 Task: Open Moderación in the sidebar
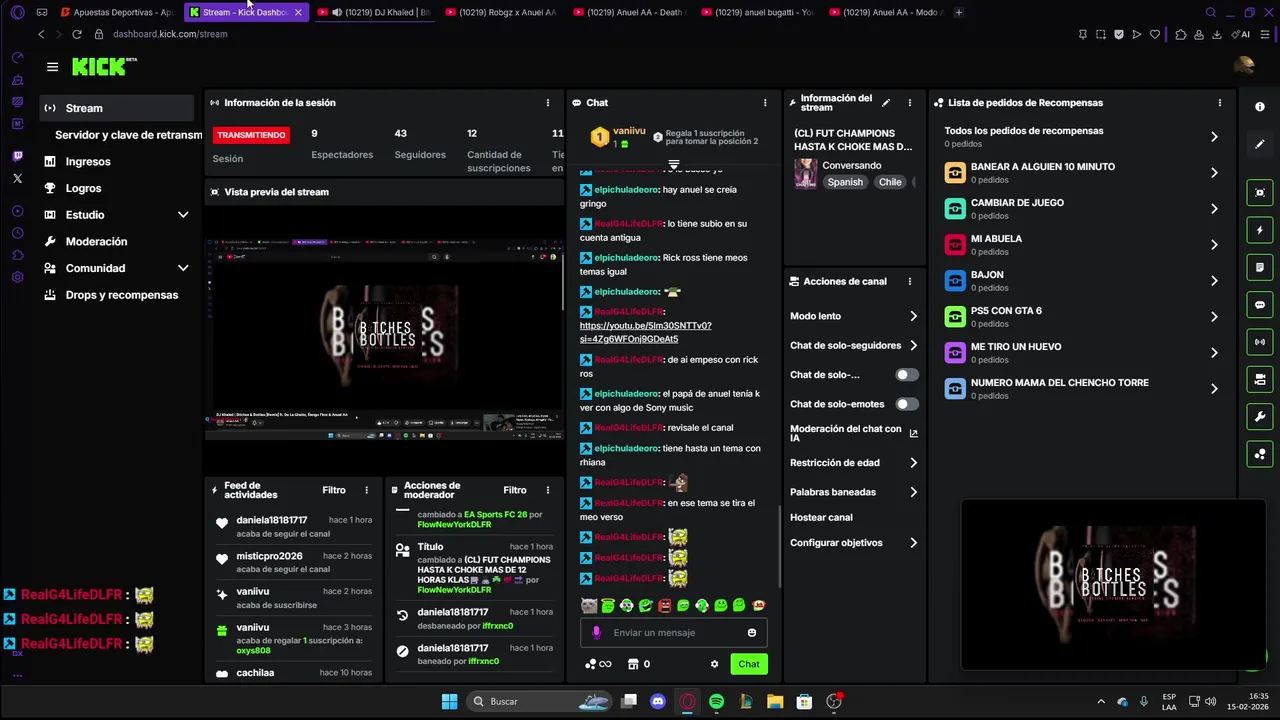click(117, 242)
